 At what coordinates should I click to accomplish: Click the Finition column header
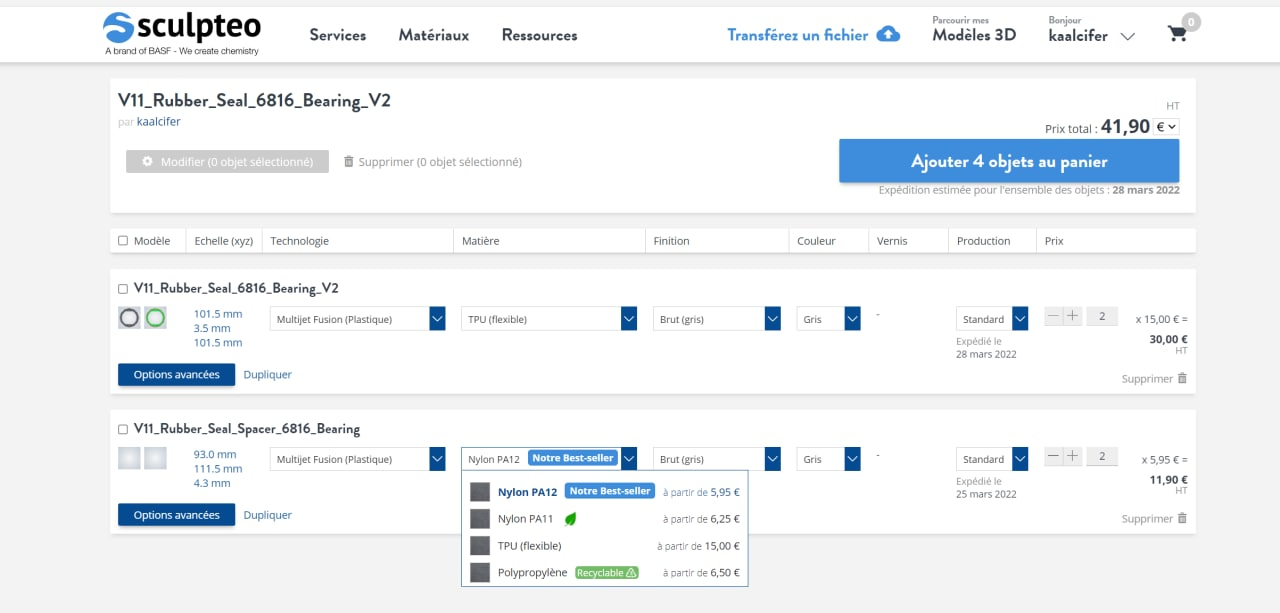(x=672, y=241)
